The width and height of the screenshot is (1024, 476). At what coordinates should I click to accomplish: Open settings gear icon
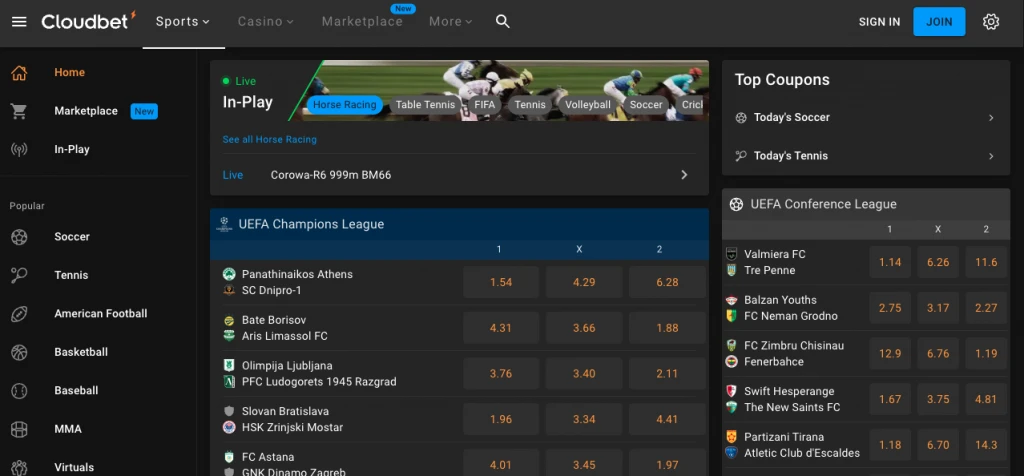tap(991, 22)
